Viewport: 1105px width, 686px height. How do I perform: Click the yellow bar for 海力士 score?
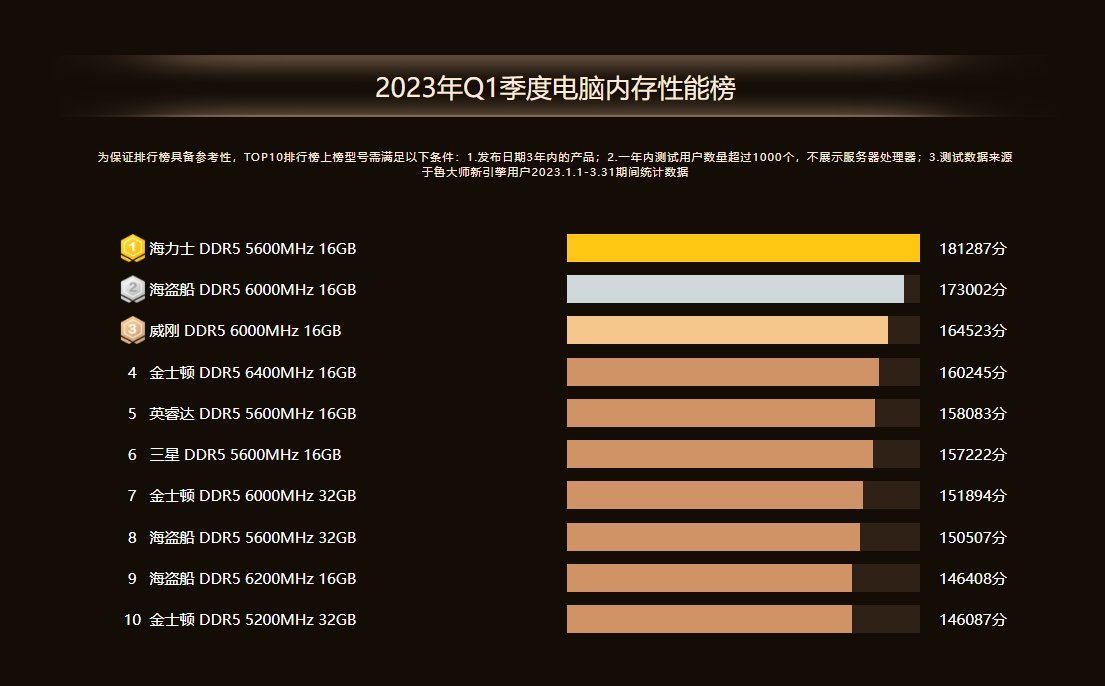(743, 248)
